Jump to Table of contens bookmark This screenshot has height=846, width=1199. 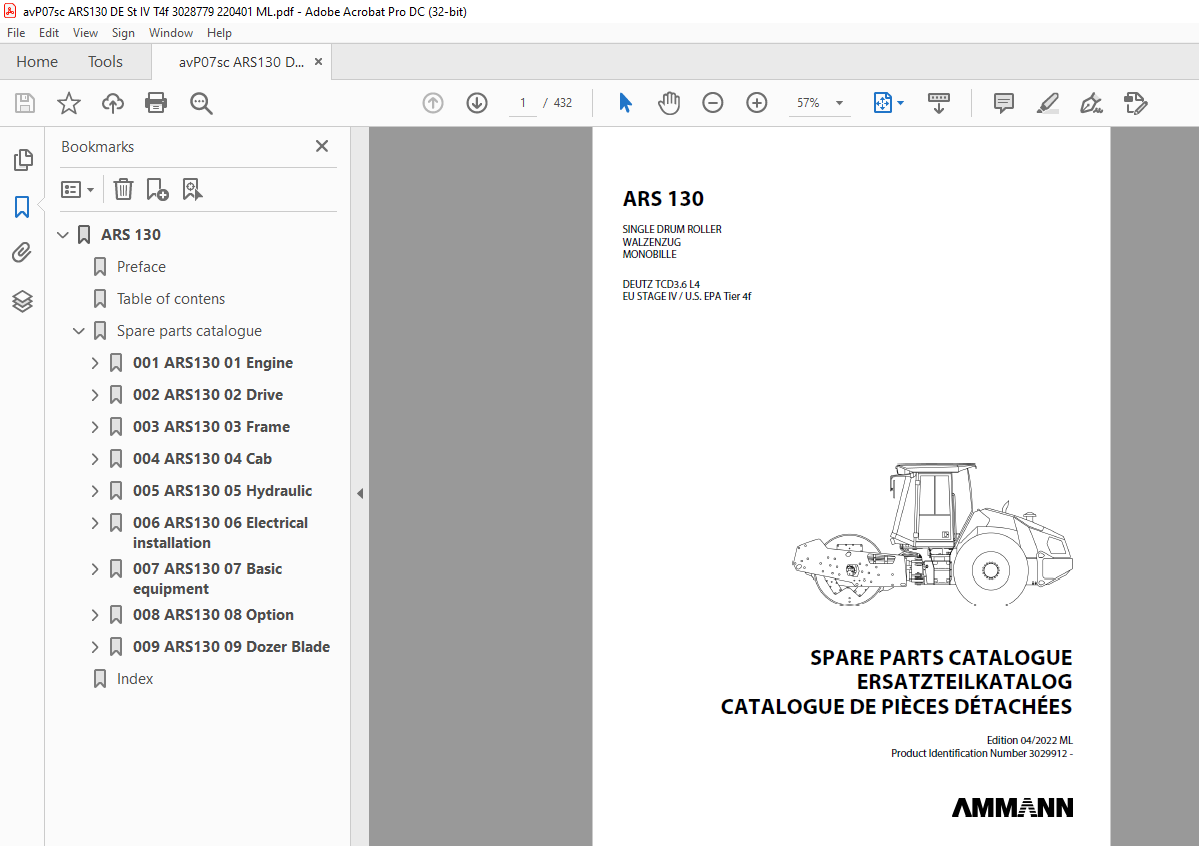pos(171,299)
